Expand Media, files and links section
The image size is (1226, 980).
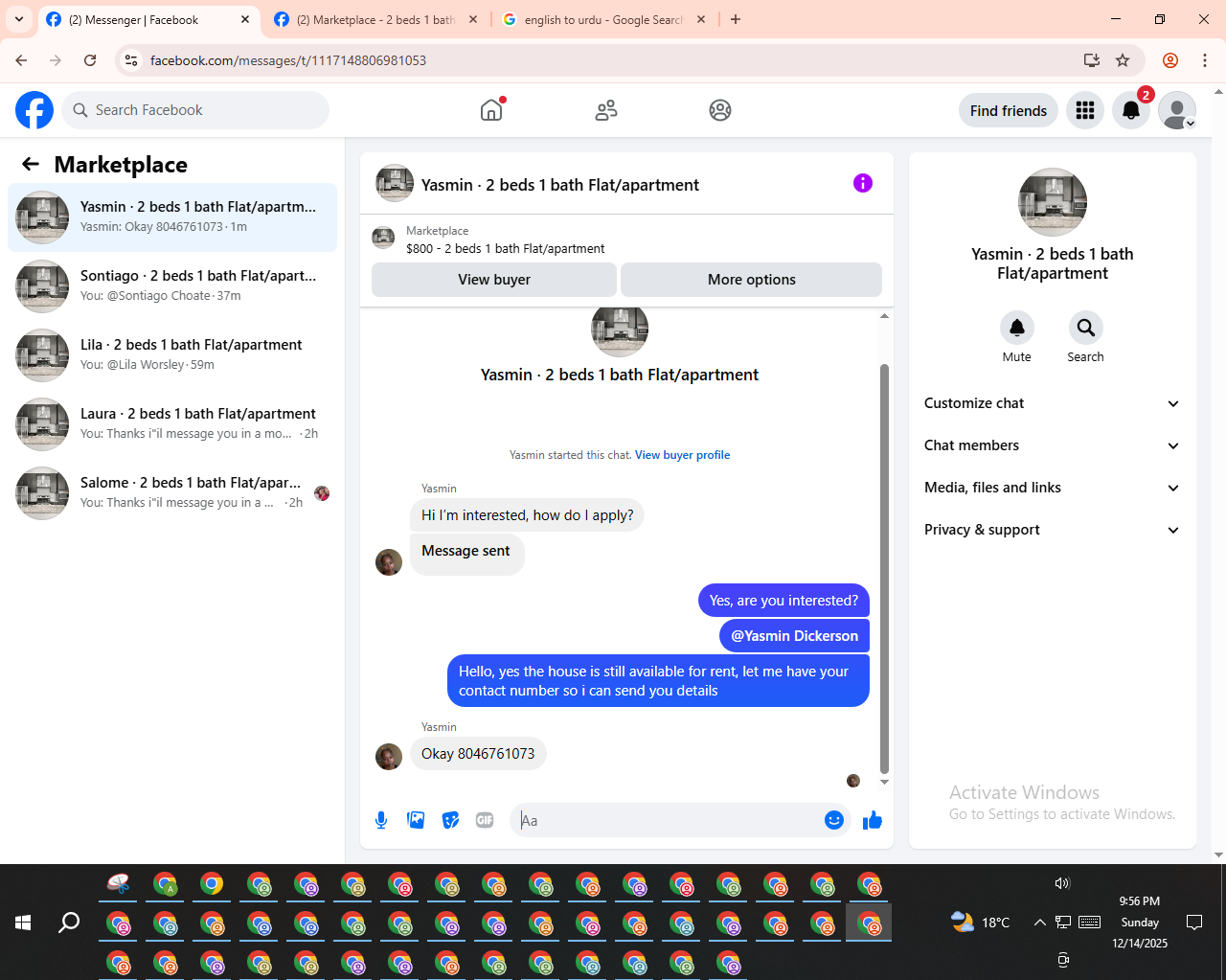[x=1053, y=488]
